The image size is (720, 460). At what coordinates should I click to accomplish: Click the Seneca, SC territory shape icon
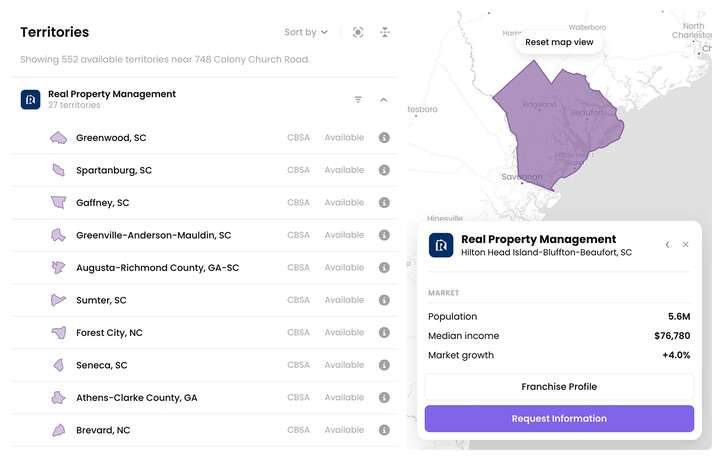(x=59, y=365)
